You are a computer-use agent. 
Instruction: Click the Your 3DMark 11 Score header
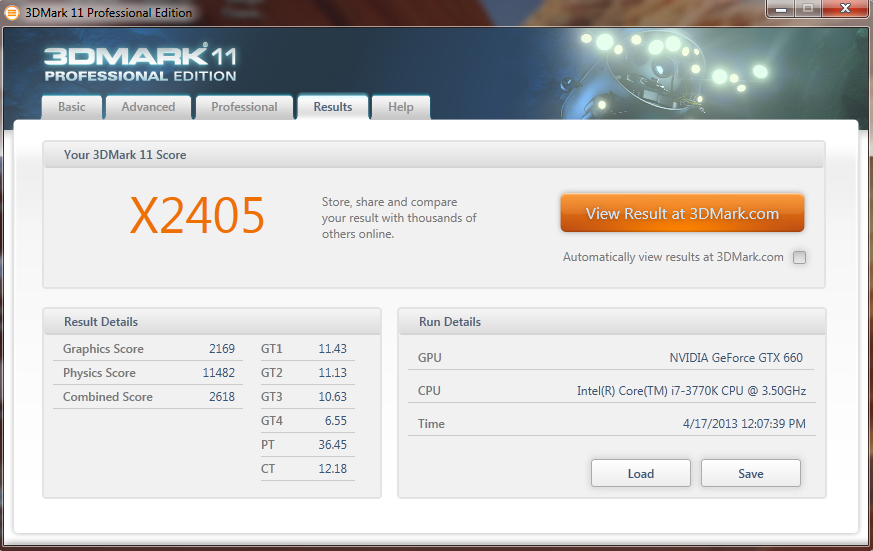tap(434, 155)
